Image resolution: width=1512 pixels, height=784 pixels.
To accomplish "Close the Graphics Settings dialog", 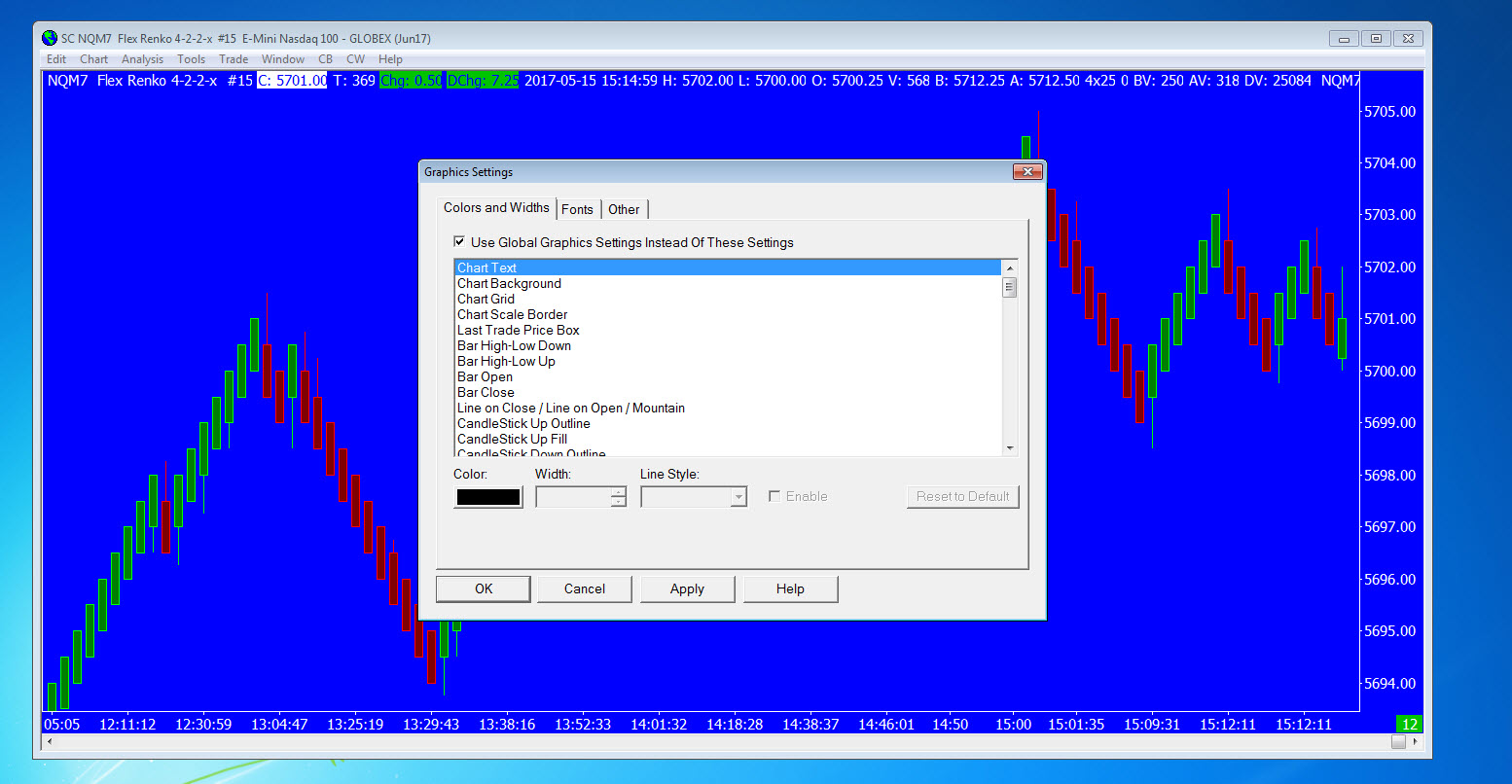I will pos(1027,172).
